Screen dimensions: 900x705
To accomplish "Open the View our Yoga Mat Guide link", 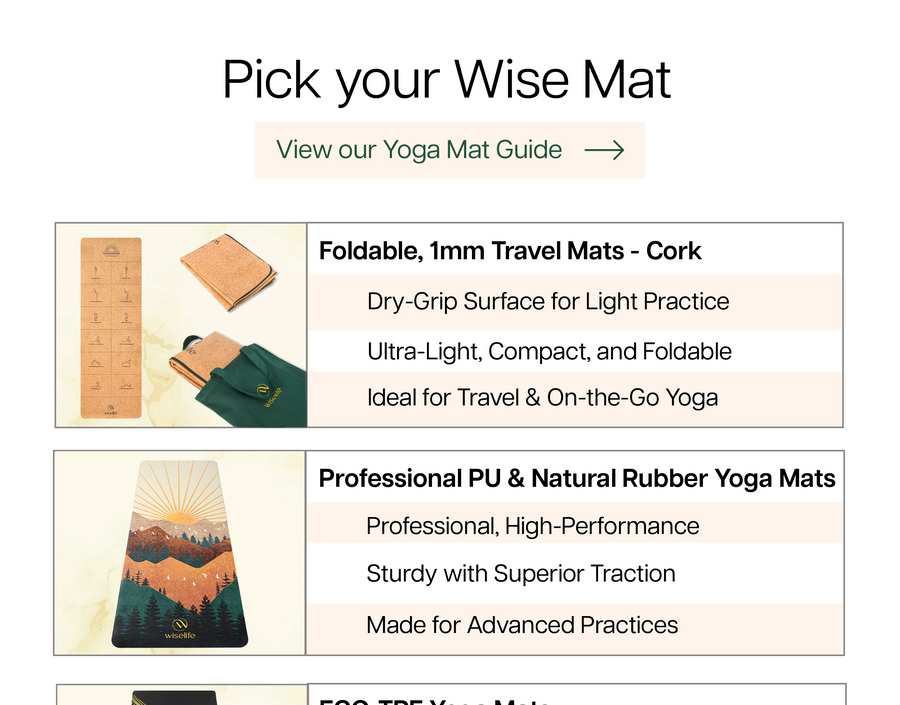I will pyautogui.click(x=419, y=150).
